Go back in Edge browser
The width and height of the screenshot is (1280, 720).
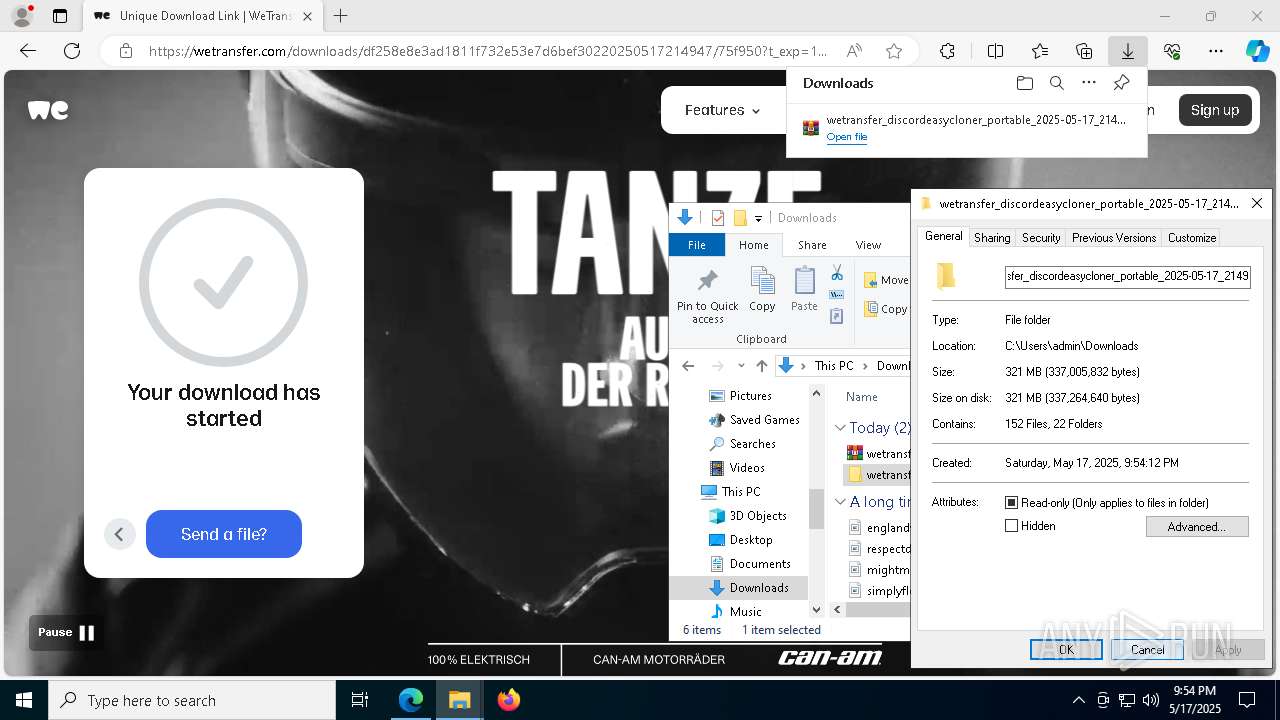[28, 51]
